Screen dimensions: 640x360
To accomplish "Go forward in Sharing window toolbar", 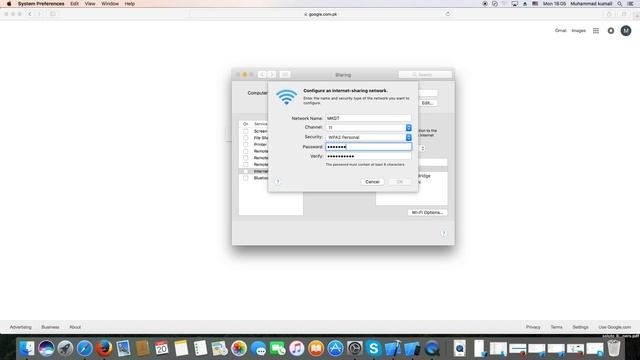I will click(x=272, y=74).
